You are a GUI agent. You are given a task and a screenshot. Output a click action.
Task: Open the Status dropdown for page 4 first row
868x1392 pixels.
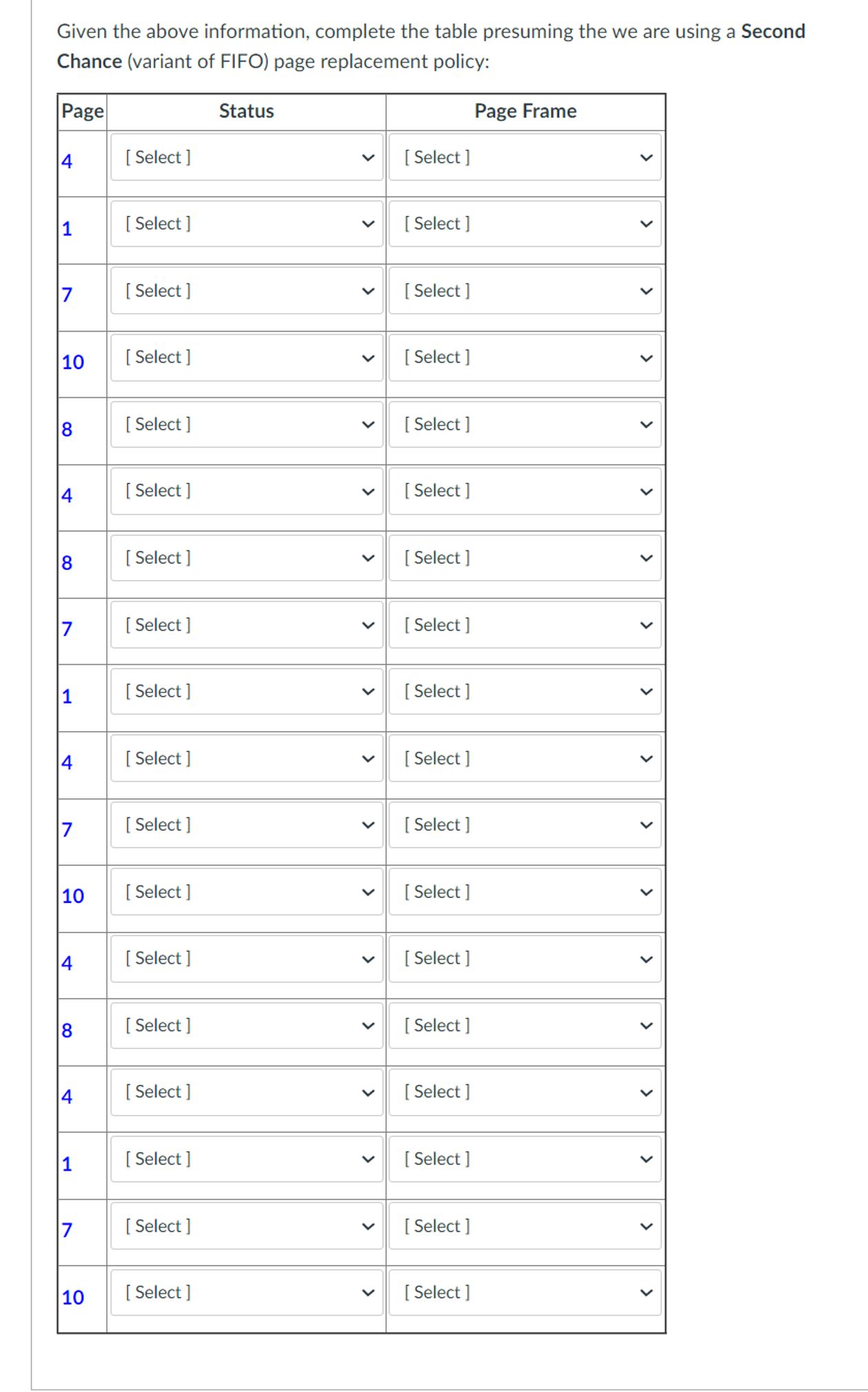246,157
